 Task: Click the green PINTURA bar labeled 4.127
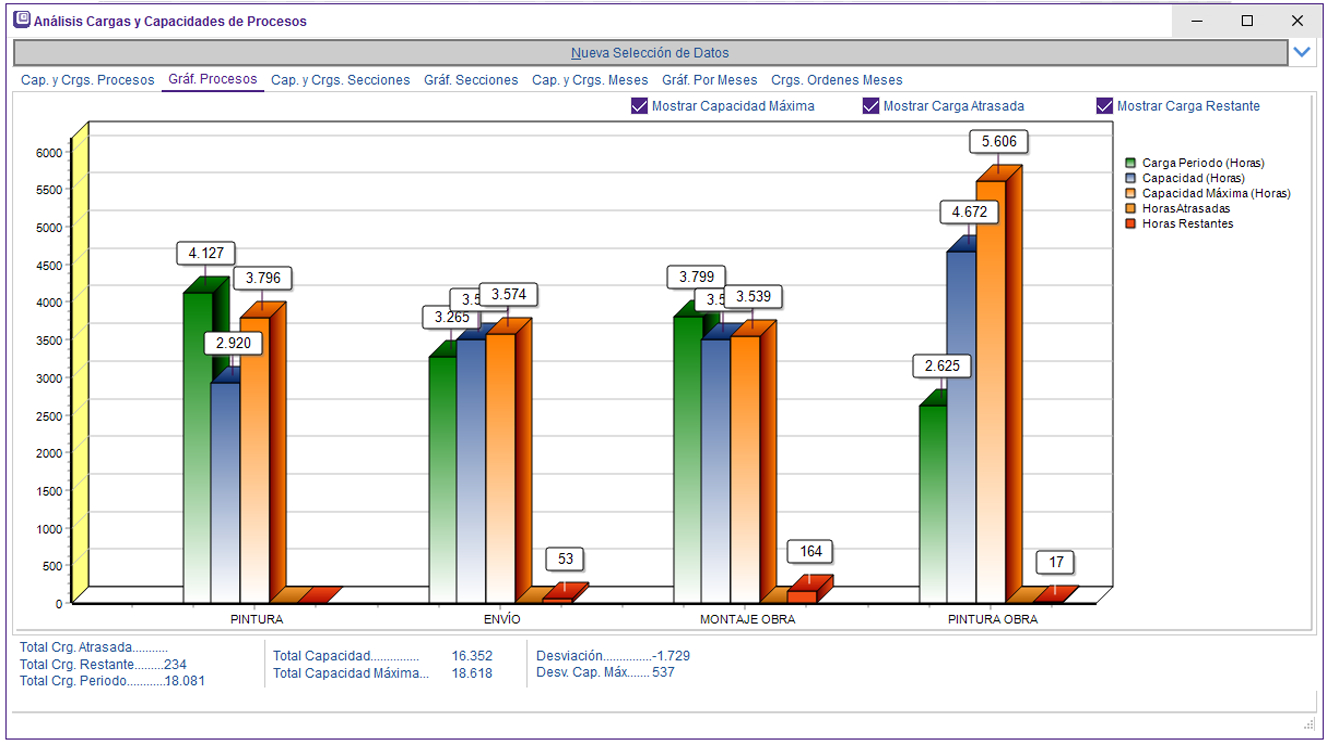197,440
